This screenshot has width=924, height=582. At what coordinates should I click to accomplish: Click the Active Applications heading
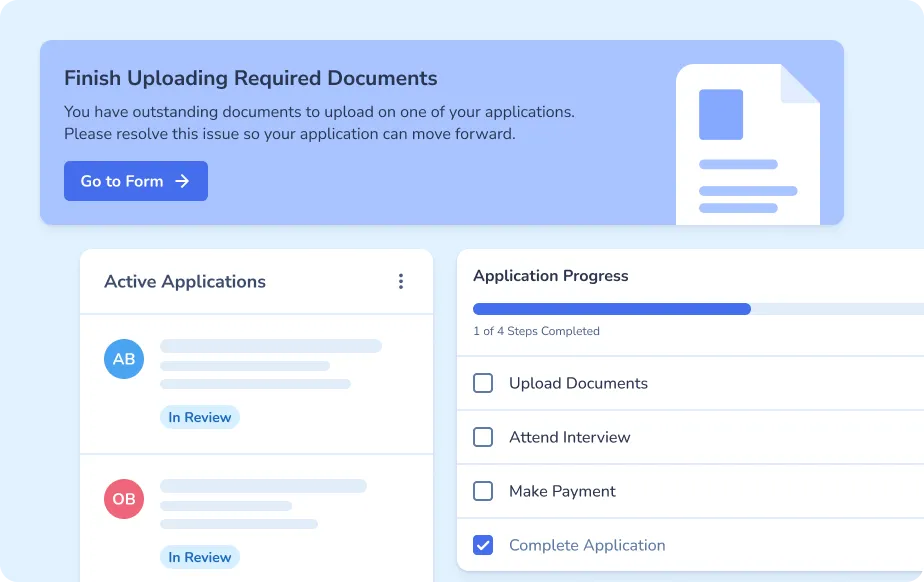click(x=185, y=282)
